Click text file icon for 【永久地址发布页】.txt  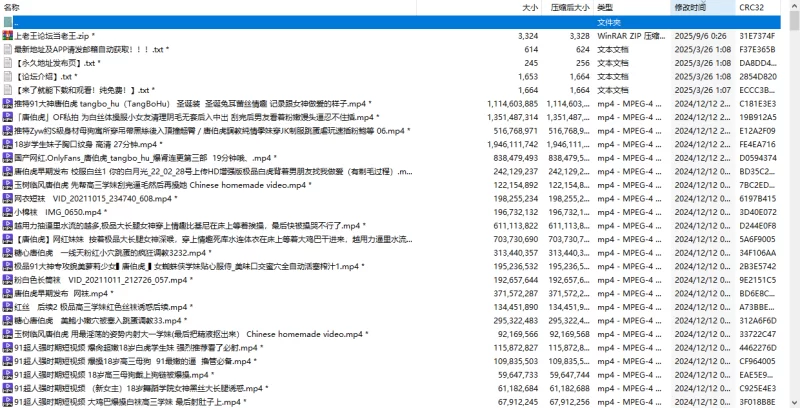tap(7, 62)
